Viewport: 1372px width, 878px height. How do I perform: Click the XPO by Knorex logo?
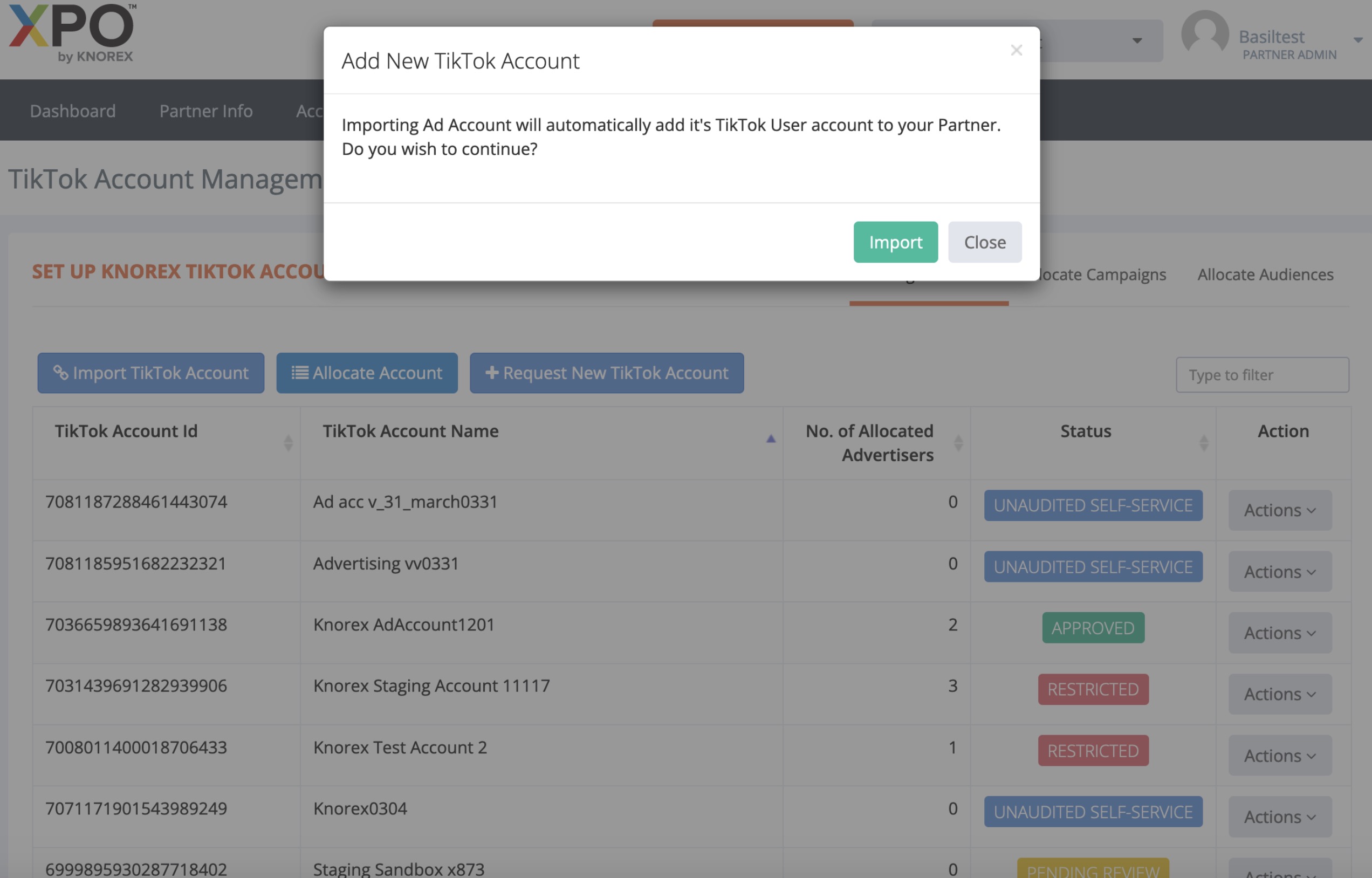(x=72, y=33)
